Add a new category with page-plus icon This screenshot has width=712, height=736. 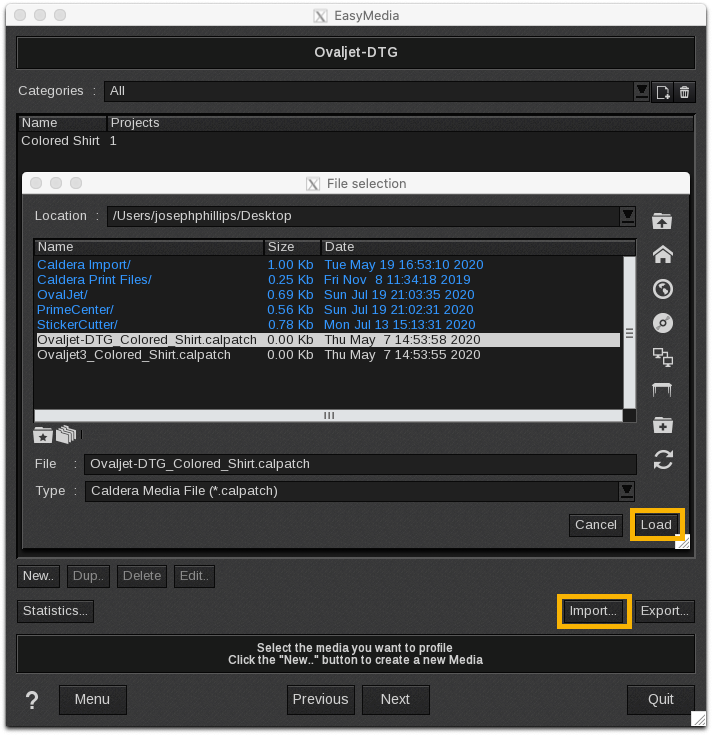pos(663,92)
